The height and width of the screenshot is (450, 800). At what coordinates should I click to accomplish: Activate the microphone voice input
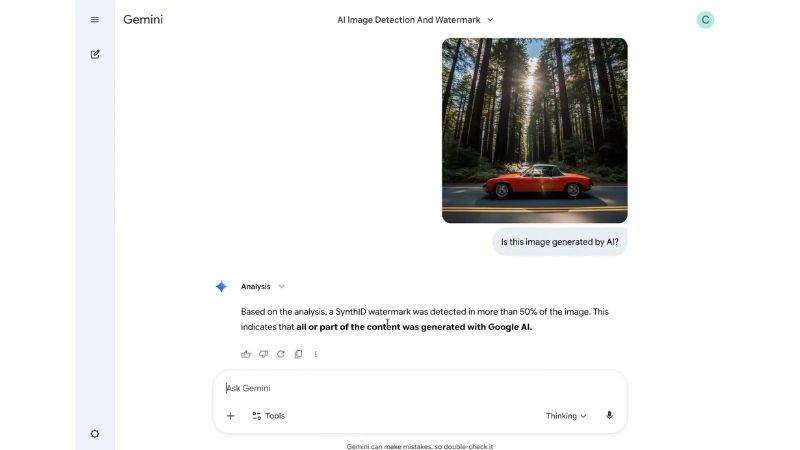(609, 415)
